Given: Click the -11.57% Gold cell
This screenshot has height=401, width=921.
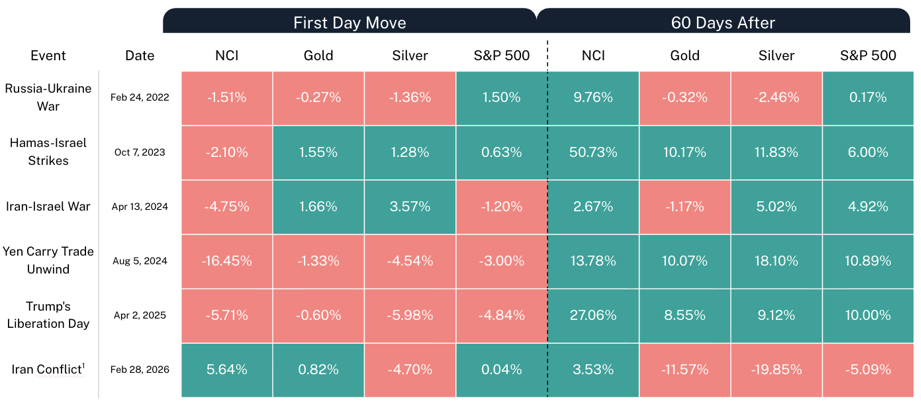Looking at the screenshot, I should 684,370.
